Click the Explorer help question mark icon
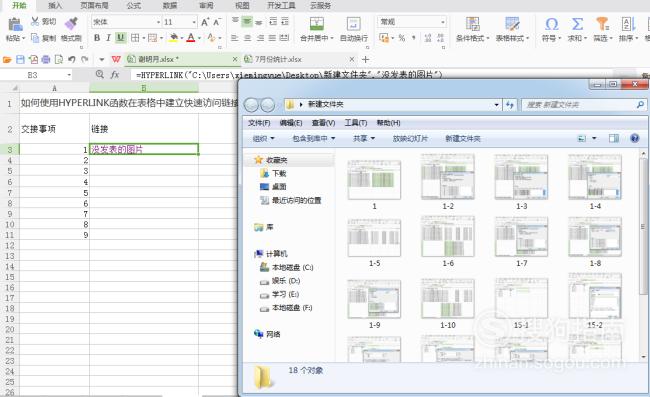This screenshot has height=397, width=650. pos(634,138)
